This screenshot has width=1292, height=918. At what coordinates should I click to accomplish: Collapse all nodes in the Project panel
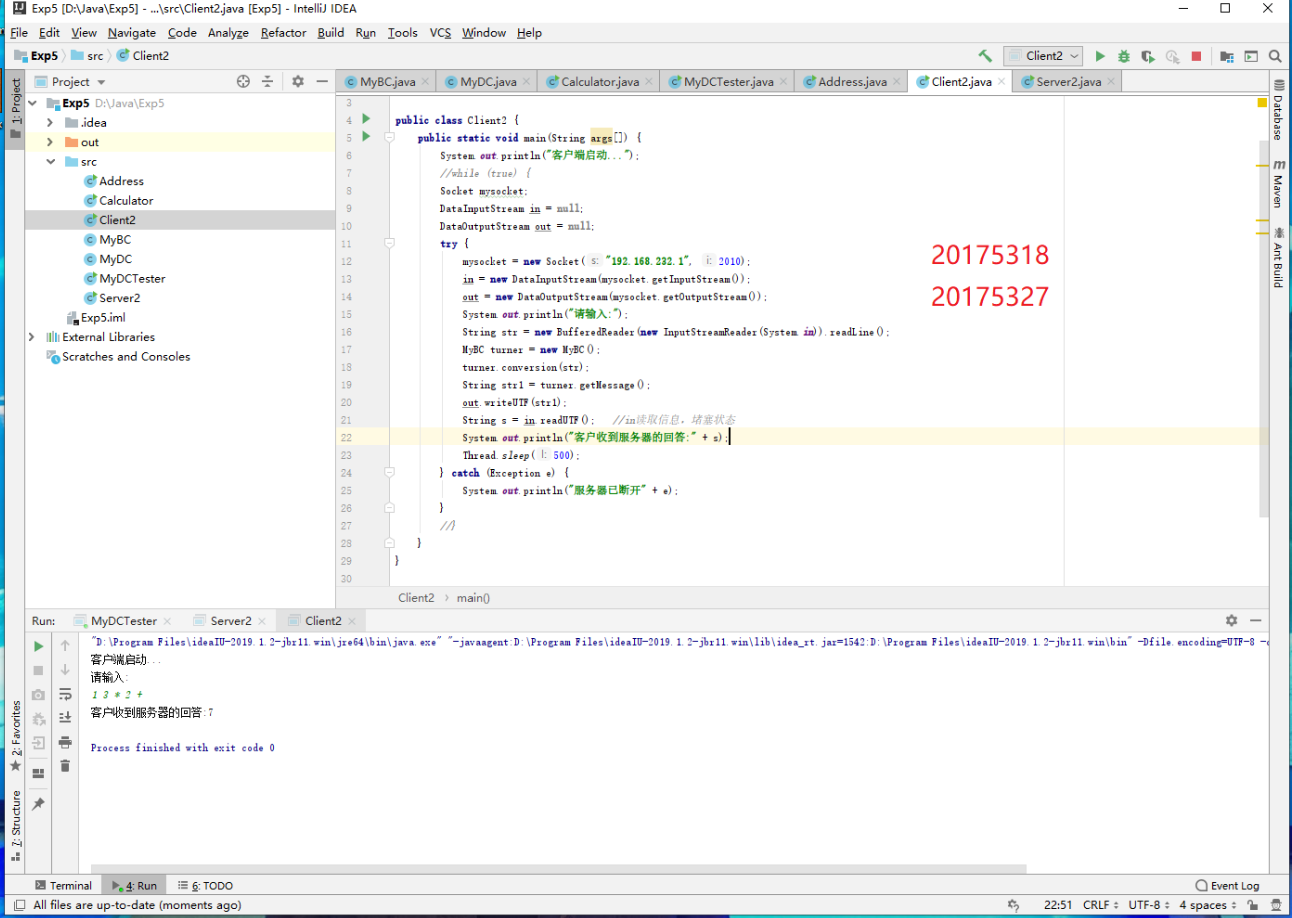(268, 82)
